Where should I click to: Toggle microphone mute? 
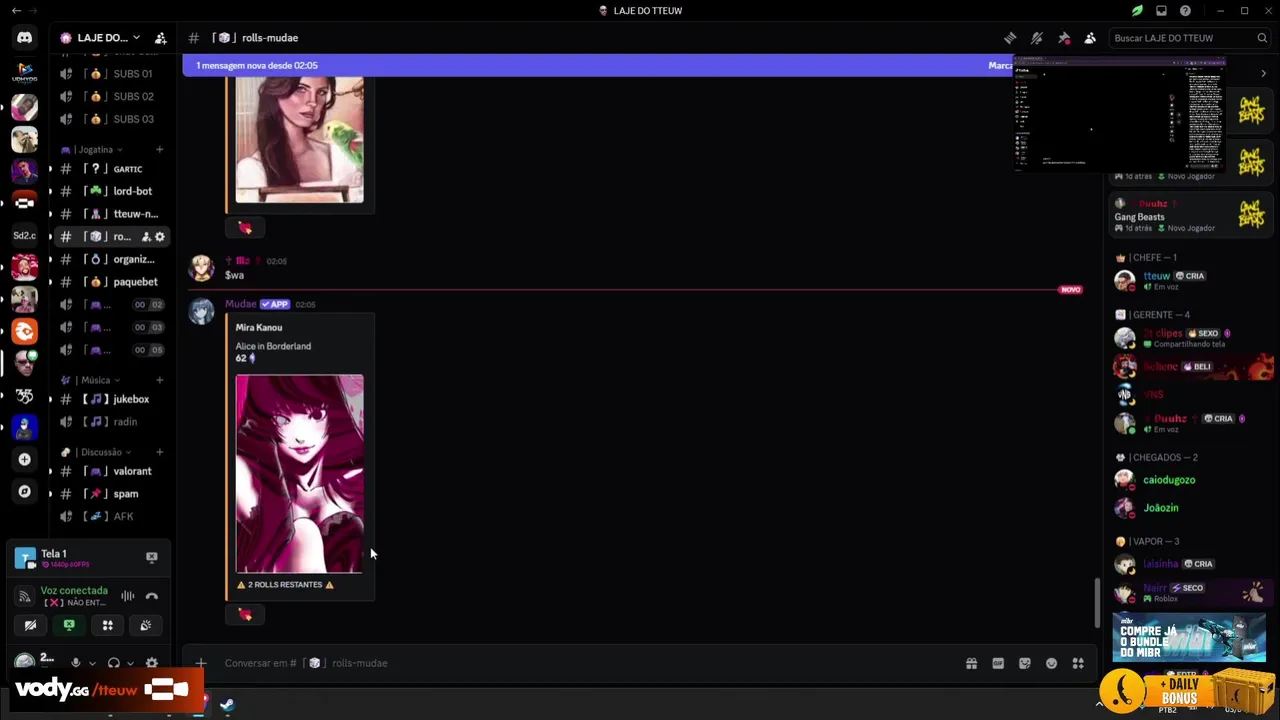[75, 663]
